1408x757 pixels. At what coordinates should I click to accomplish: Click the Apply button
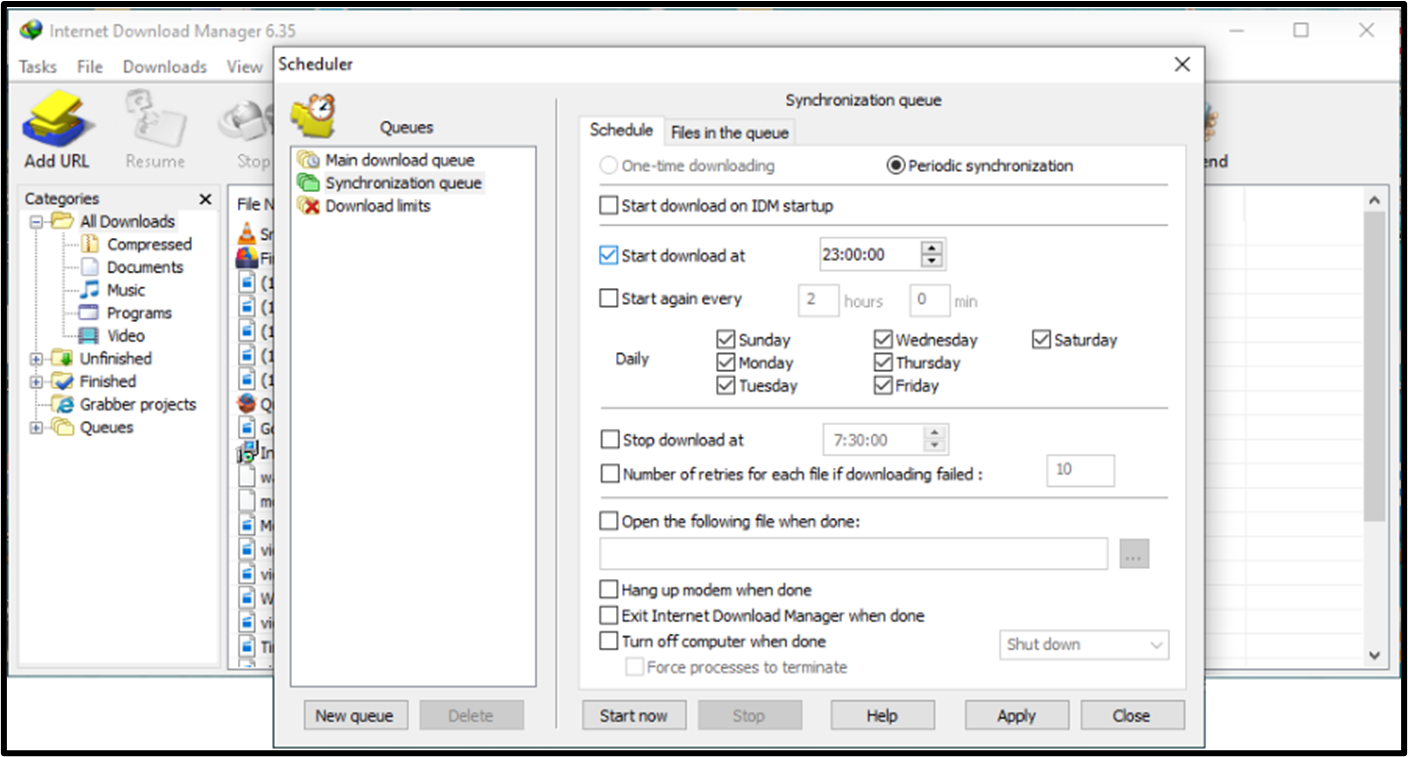pyautogui.click(x=1017, y=716)
